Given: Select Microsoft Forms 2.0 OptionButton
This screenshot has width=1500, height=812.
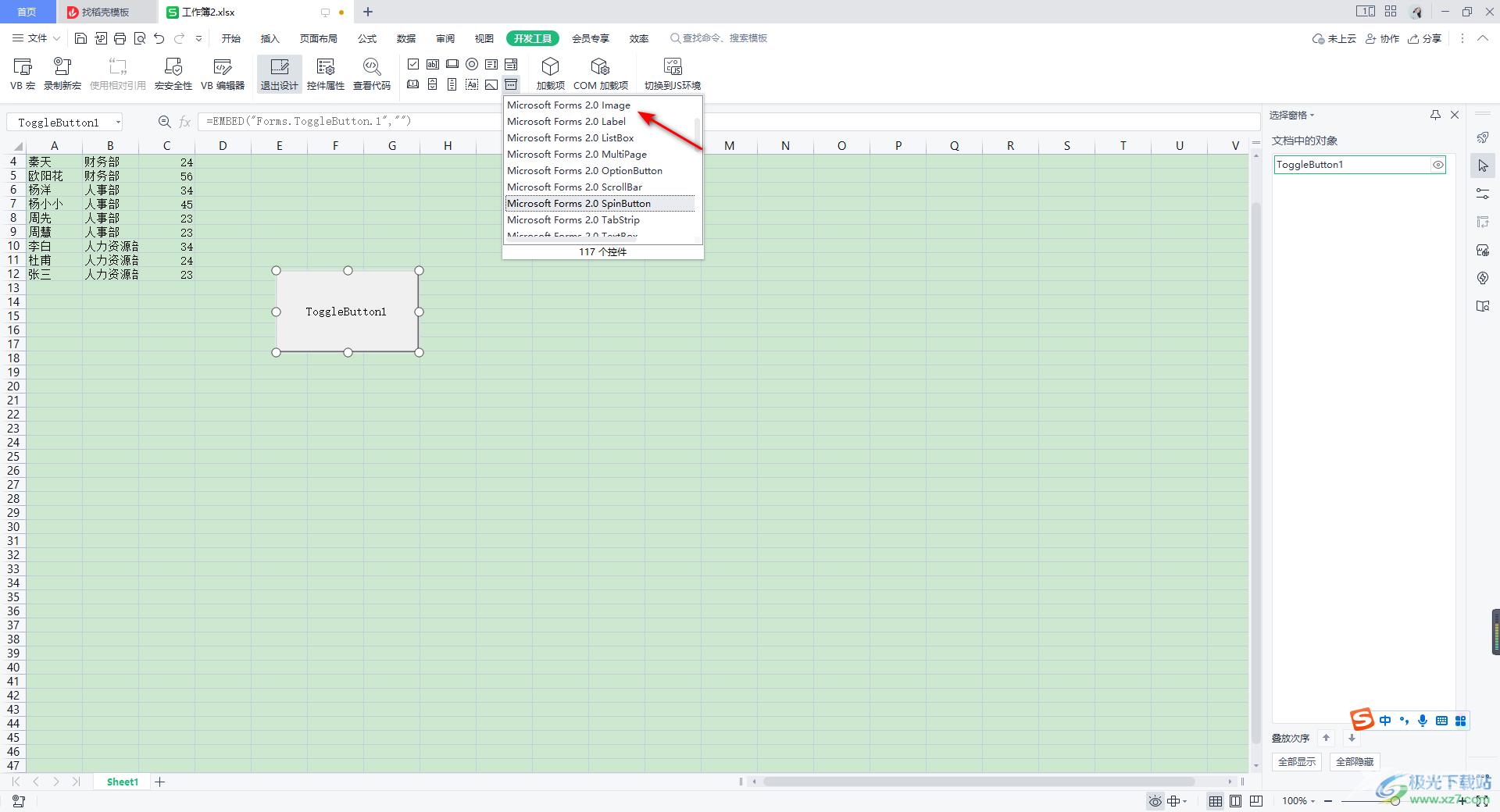Looking at the screenshot, I should (x=600, y=170).
